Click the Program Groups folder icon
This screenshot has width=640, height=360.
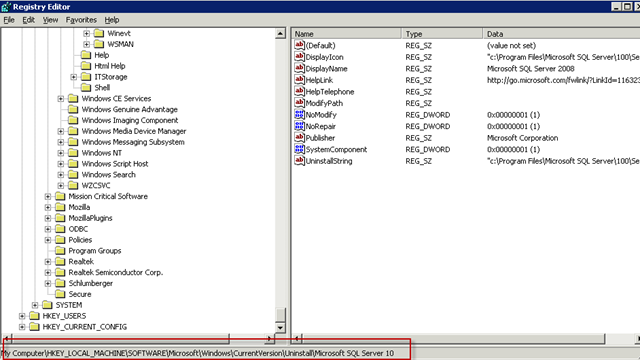click(60, 251)
